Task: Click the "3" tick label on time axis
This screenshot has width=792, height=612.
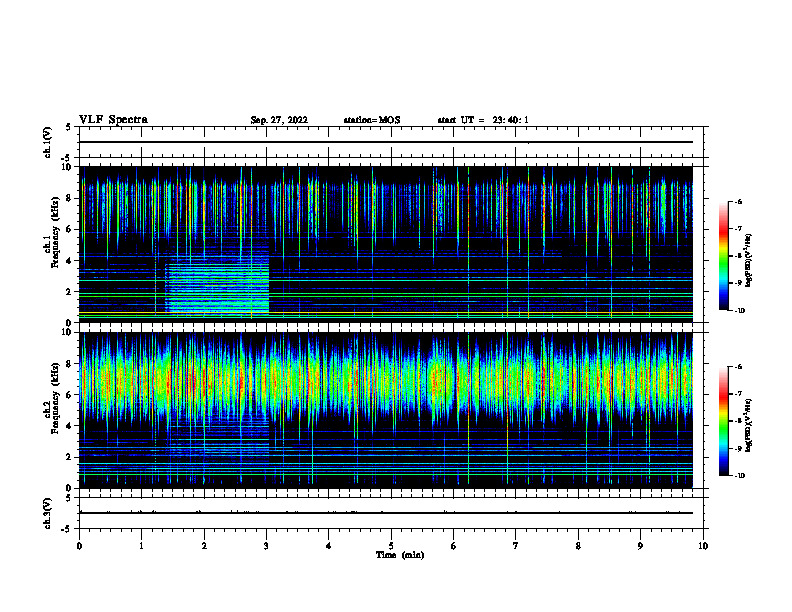Action: click(267, 546)
